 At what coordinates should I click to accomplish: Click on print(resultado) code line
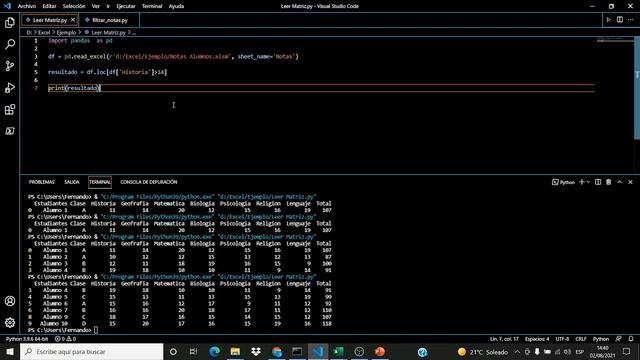click(x=74, y=88)
